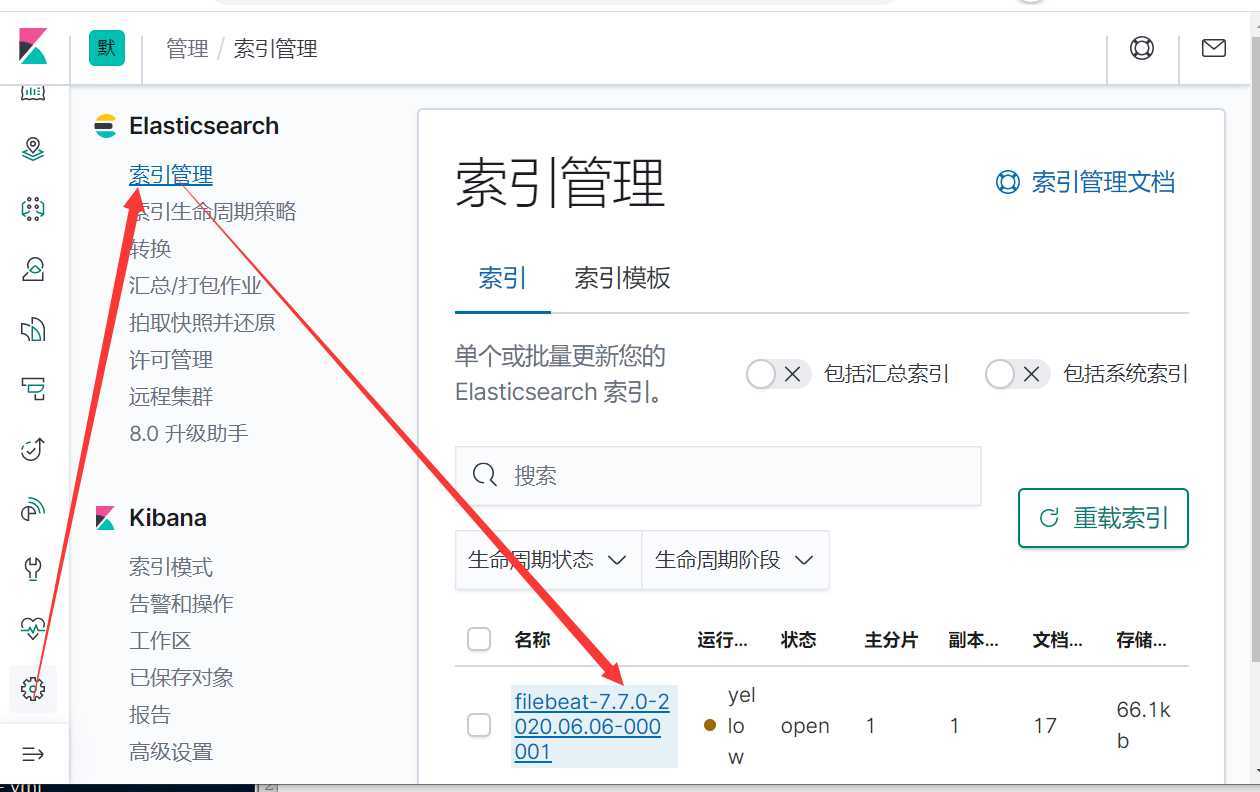Viewport: 1260px width, 792px height.
Task: Open the 索引管理文档 link
Action: 1085,182
